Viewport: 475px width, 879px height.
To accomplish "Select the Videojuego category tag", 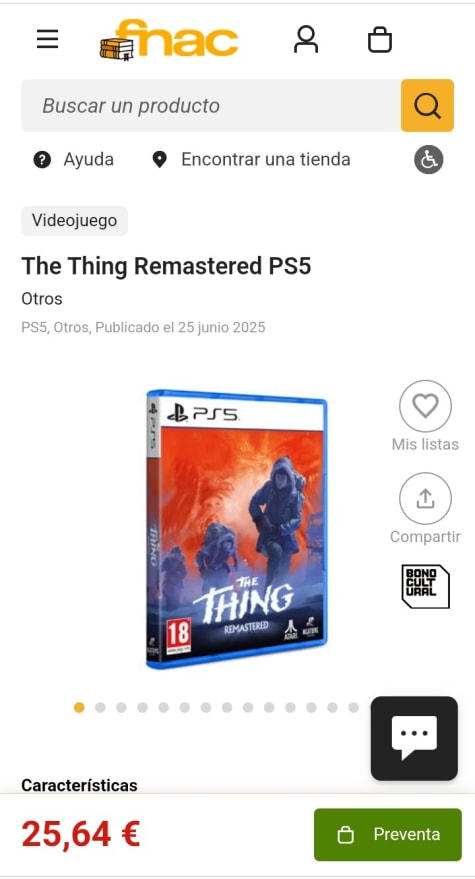I will (x=75, y=220).
